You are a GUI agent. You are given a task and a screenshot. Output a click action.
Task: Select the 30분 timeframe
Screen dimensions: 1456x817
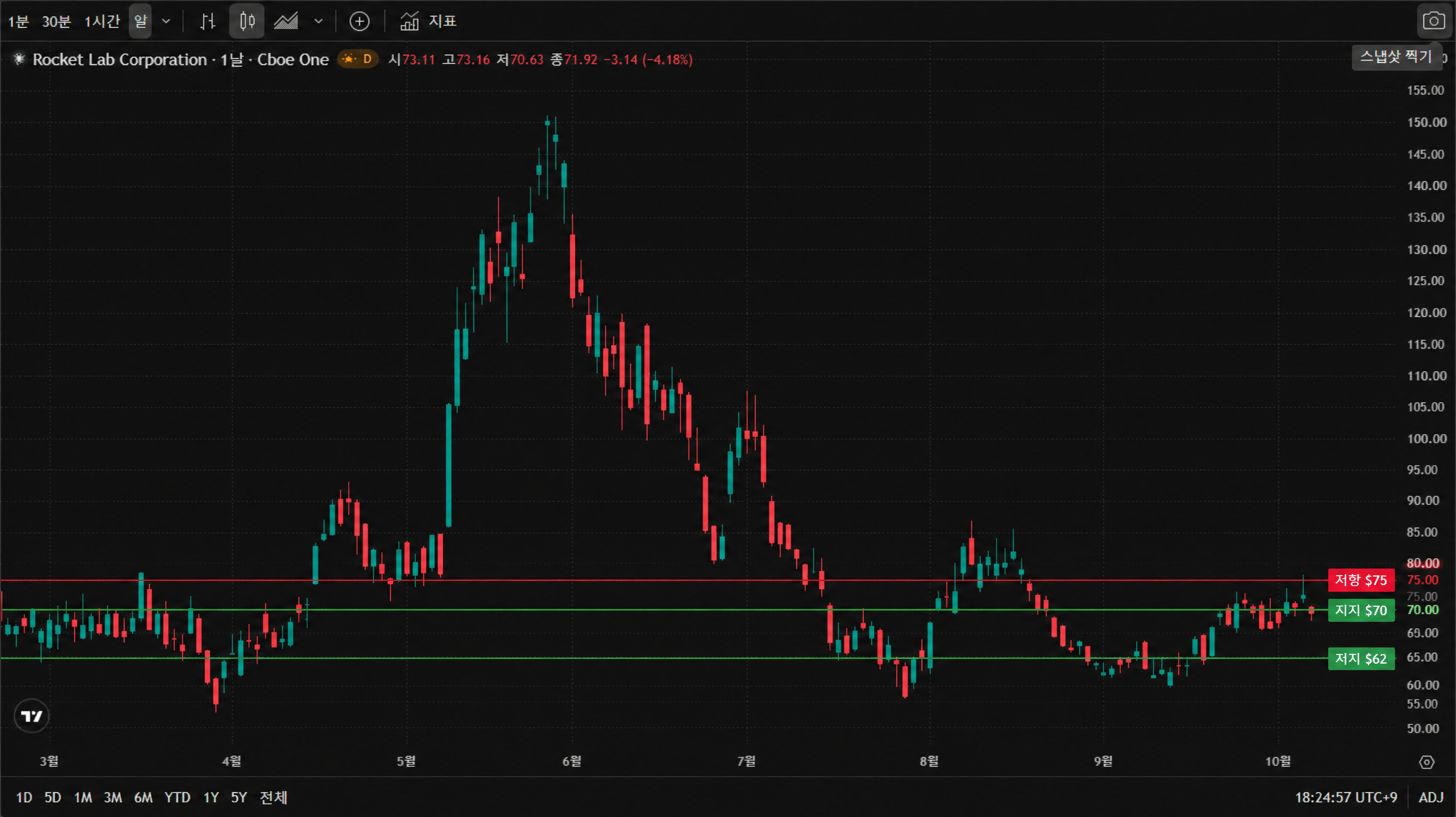pos(56,21)
